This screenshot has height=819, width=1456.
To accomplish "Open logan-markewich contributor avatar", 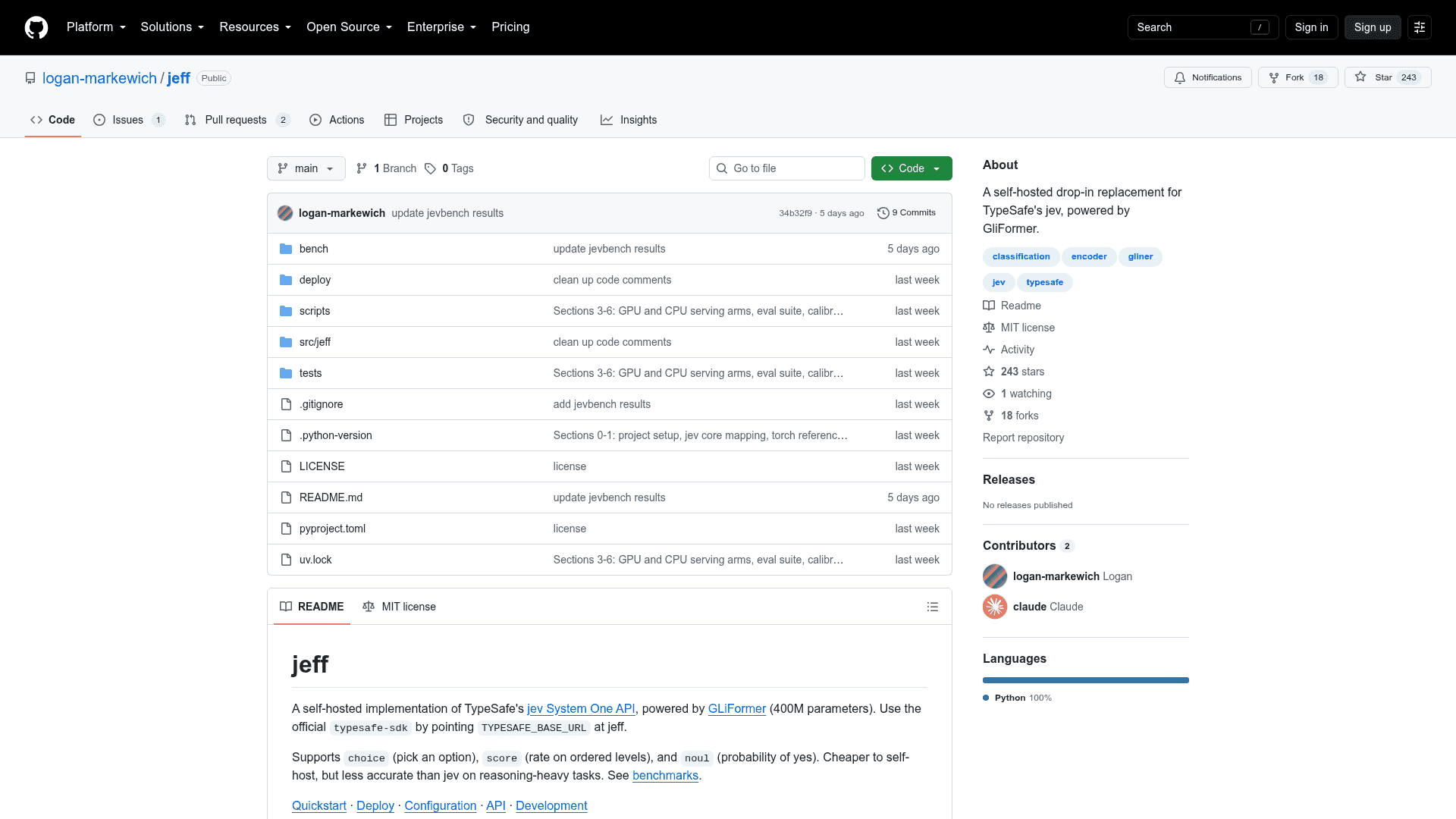I will tap(995, 576).
